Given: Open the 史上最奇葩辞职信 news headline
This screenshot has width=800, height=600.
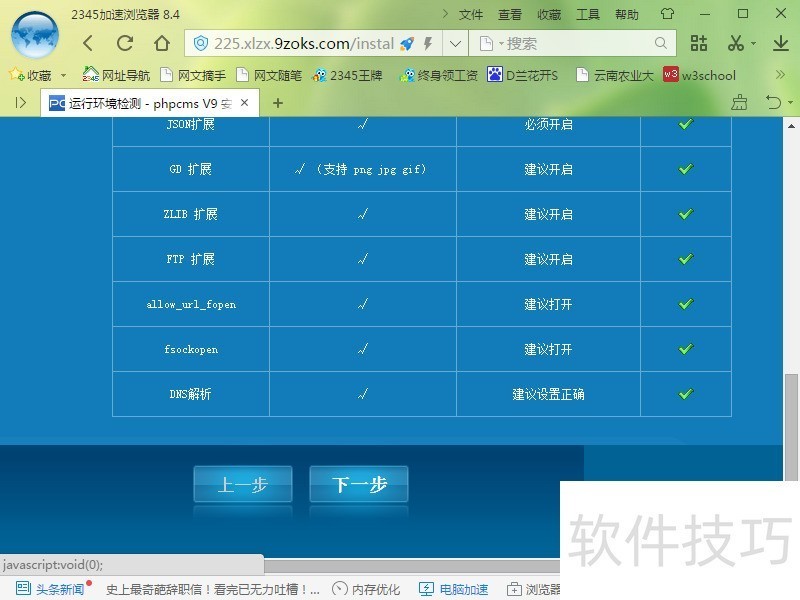Looking at the screenshot, I should point(212,589).
